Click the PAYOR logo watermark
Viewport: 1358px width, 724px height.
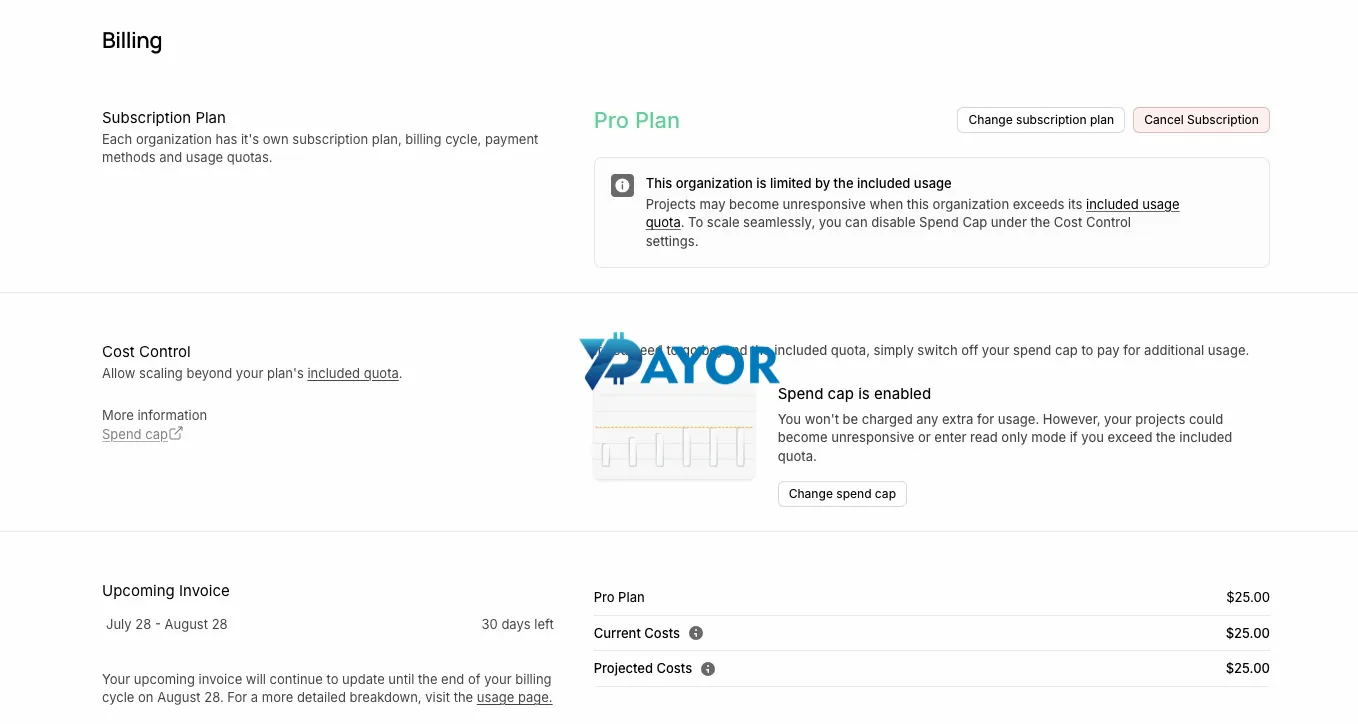(679, 362)
